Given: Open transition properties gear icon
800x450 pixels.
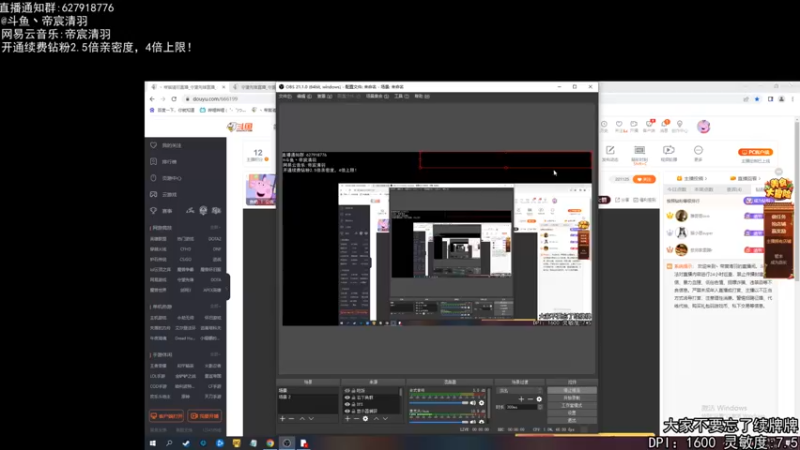Looking at the screenshot, I should click(539, 399).
